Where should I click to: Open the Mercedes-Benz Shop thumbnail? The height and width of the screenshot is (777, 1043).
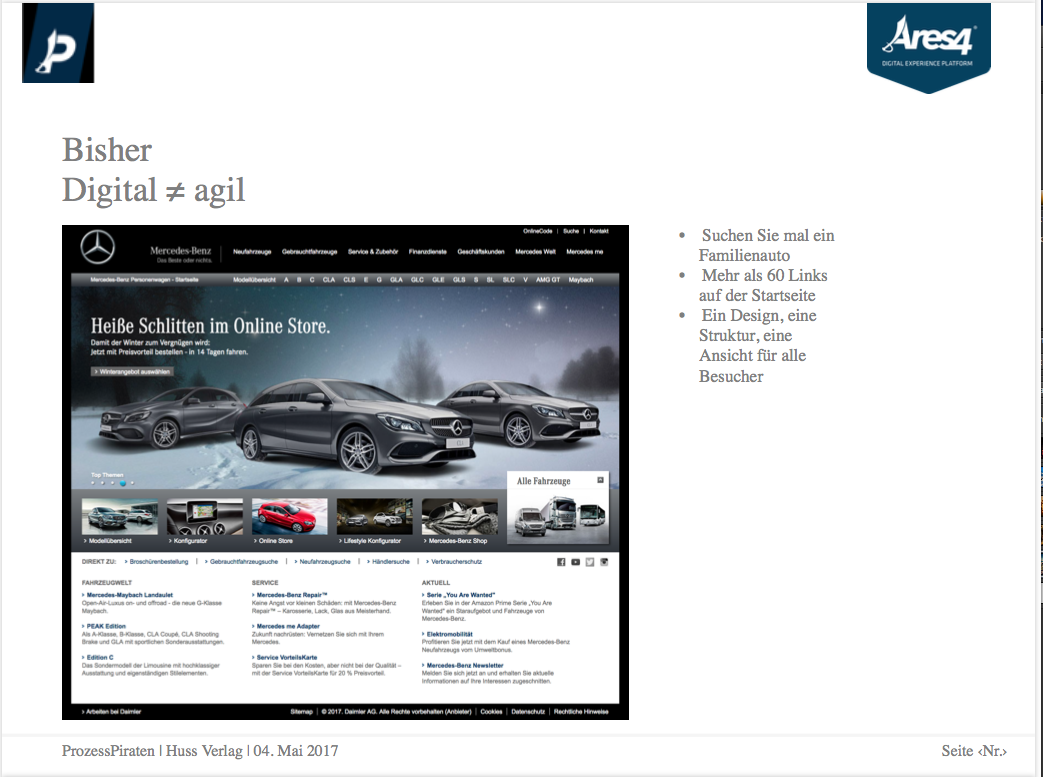460,516
